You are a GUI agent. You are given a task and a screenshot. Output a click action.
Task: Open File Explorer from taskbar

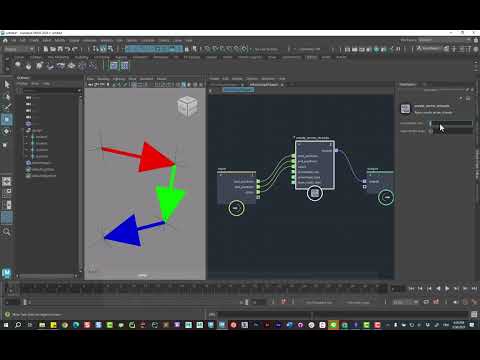[42, 325]
